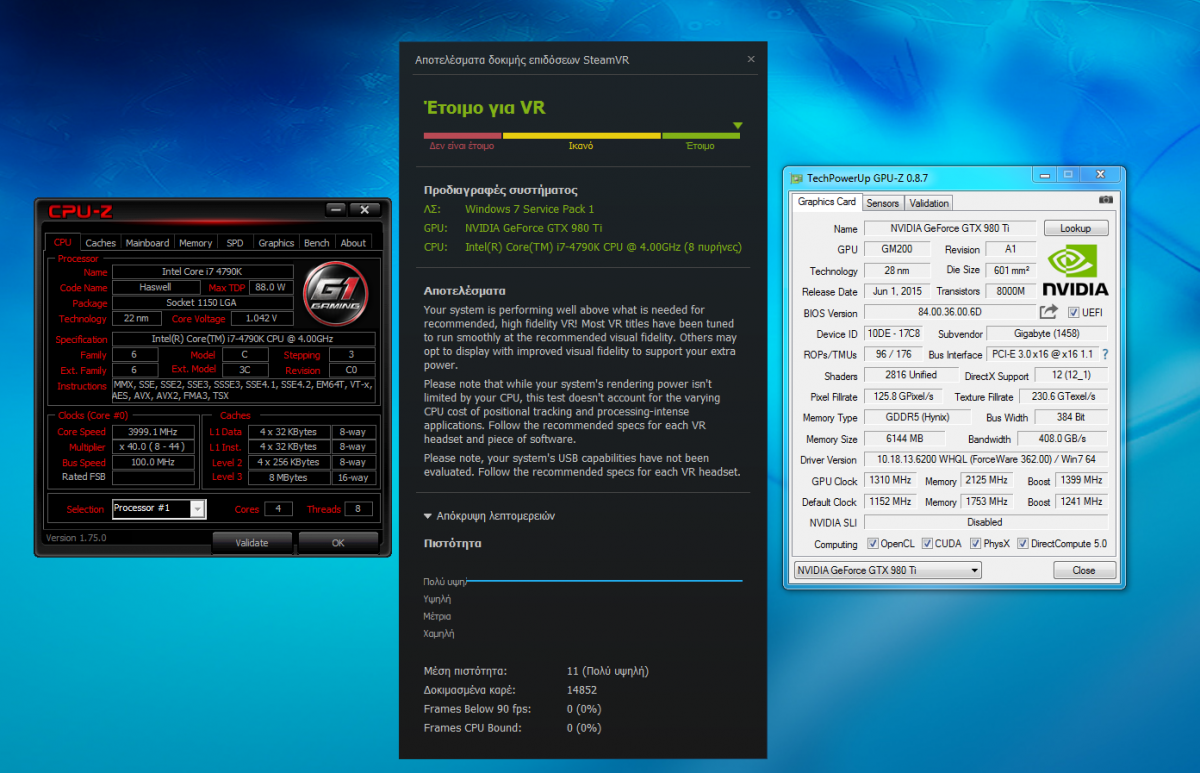Click the Subvendor value Gigabyte (1458)
This screenshot has height=773, width=1200.
[x=1048, y=334]
